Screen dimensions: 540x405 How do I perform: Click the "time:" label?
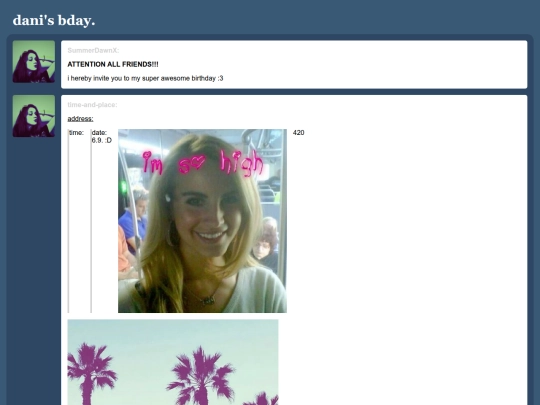(x=76, y=133)
